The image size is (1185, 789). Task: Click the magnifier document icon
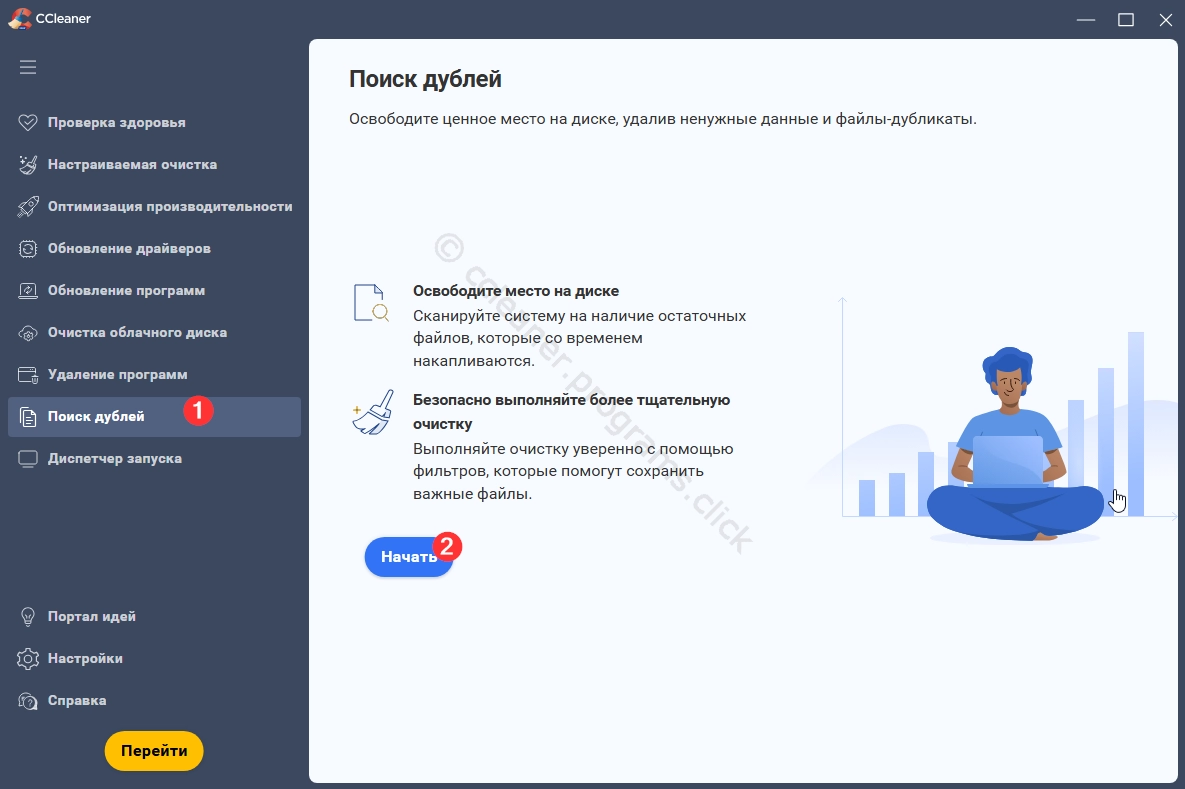(370, 303)
